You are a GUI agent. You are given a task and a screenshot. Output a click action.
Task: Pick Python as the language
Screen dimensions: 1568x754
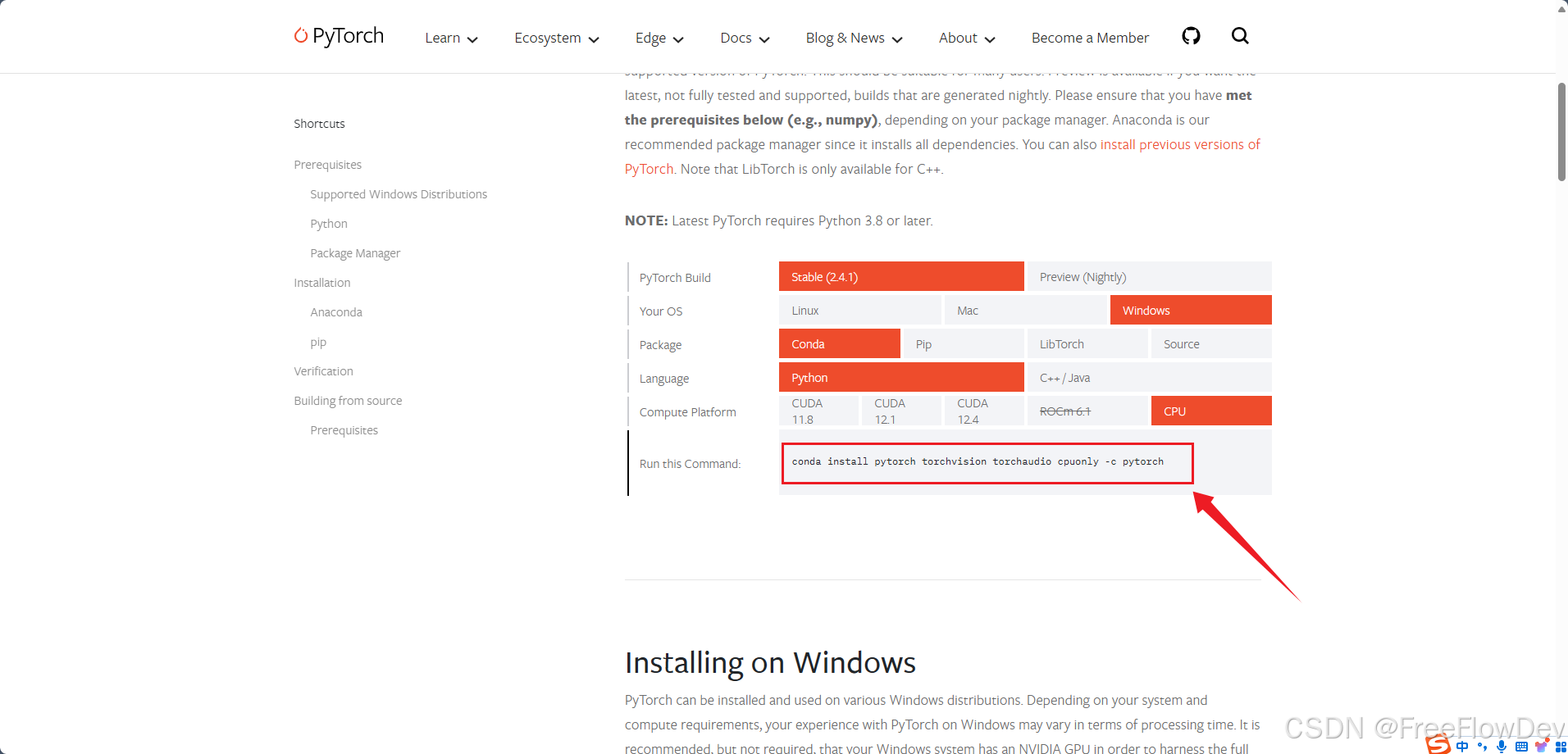point(901,377)
